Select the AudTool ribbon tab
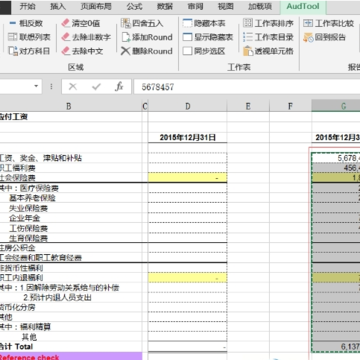This screenshot has width=360, height=360. pos(303,6)
